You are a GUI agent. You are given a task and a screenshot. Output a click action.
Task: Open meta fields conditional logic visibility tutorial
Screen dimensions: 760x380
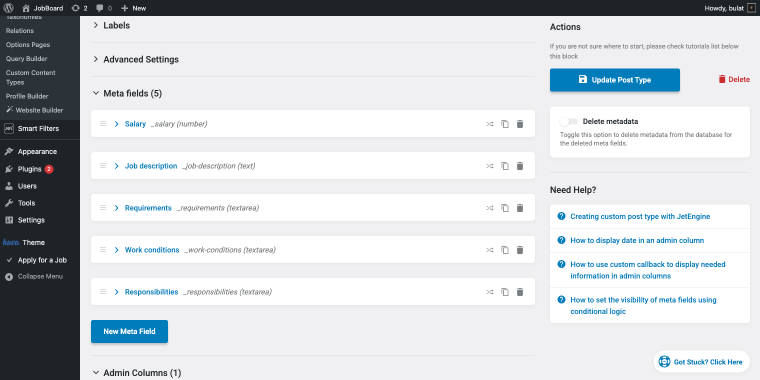tap(643, 305)
